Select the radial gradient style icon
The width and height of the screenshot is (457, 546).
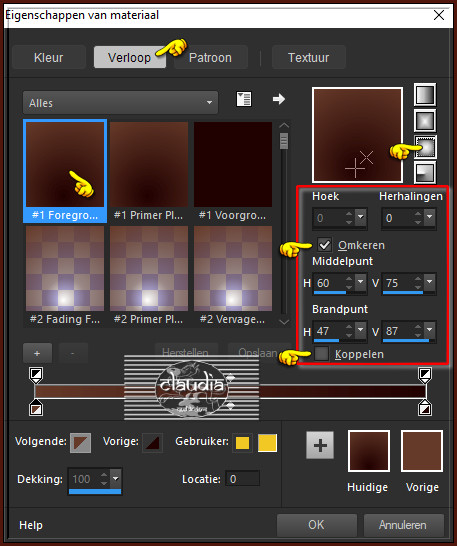click(x=425, y=172)
